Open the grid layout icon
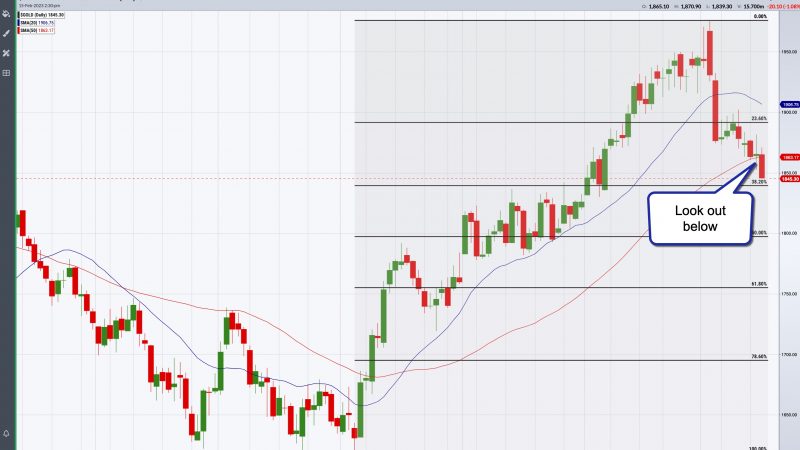Screen dimensions: 800x450 click(6, 73)
